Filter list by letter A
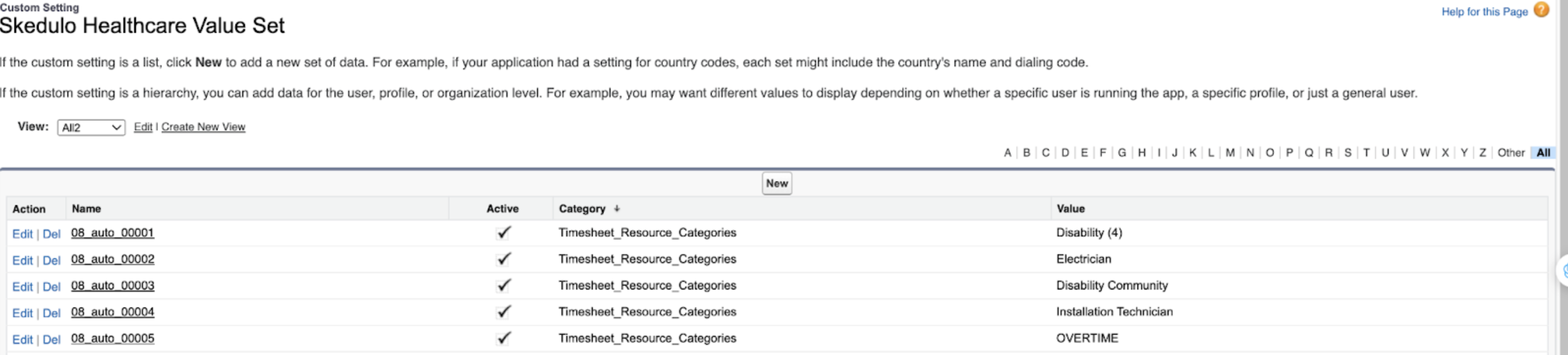The height and width of the screenshot is (355, 1568). pyautogui.click(x=1008, y=153)
